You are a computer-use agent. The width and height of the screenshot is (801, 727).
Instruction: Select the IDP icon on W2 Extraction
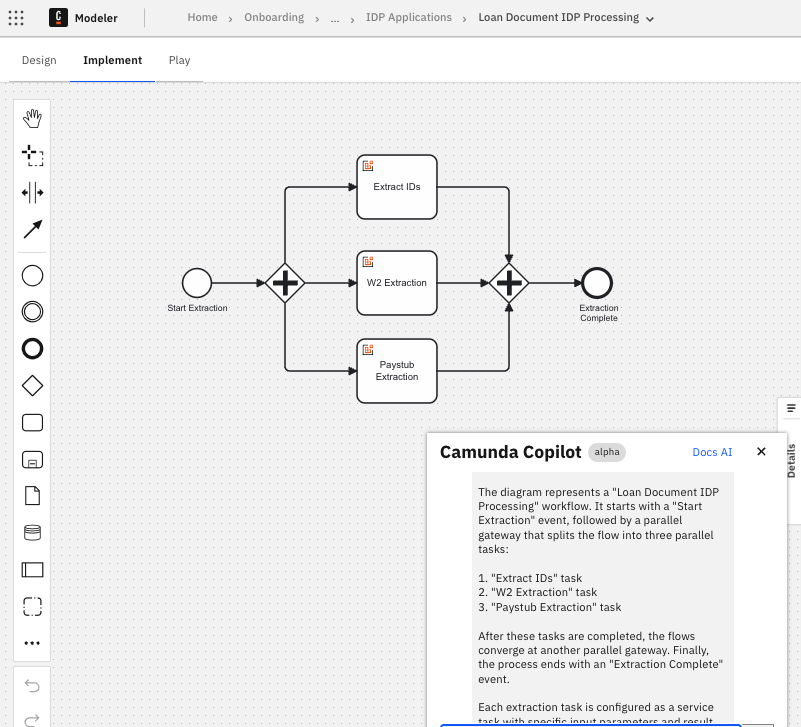368,262
